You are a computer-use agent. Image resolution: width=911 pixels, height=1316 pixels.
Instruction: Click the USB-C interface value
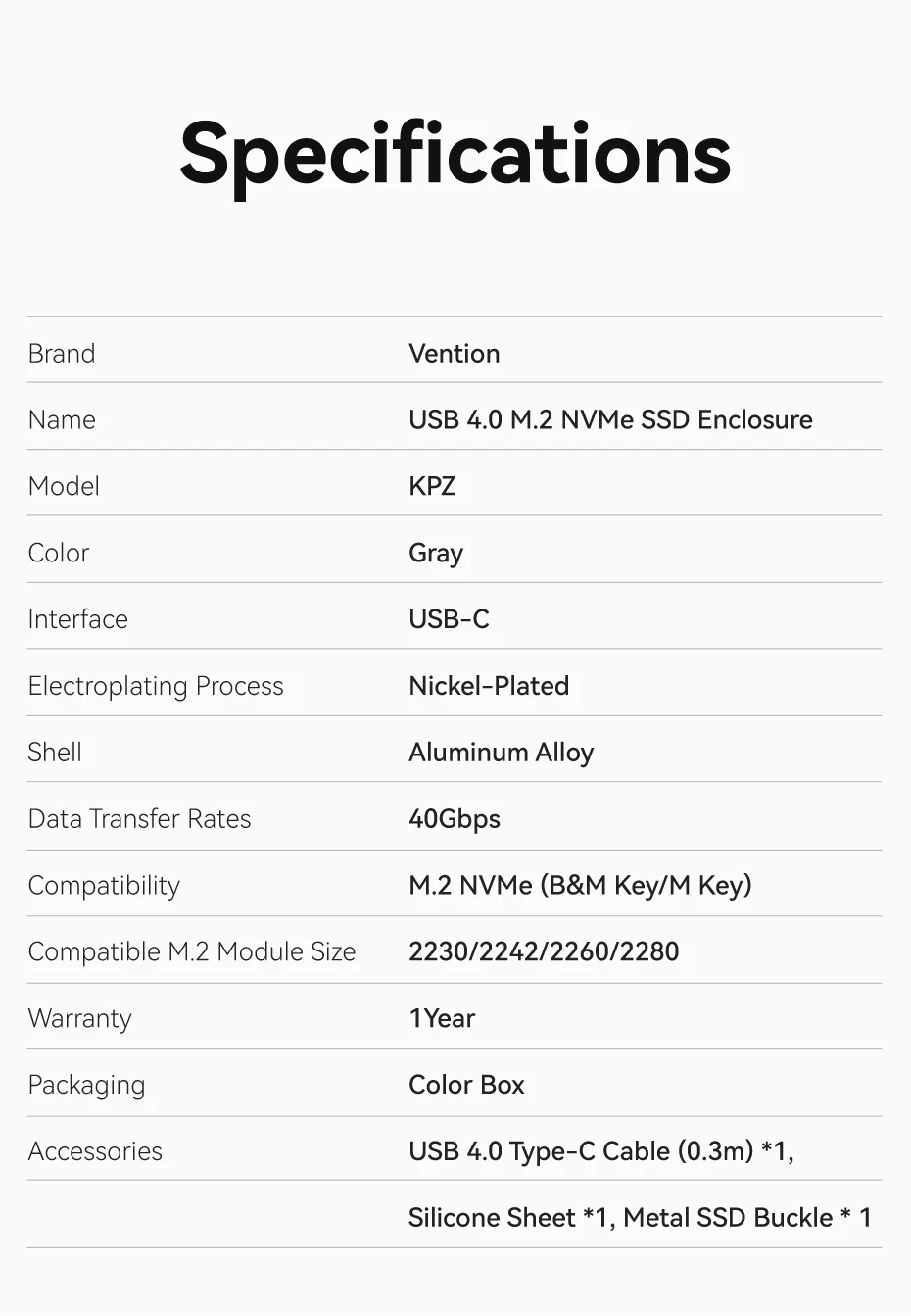pyautogui.click(x=449, y=619)
